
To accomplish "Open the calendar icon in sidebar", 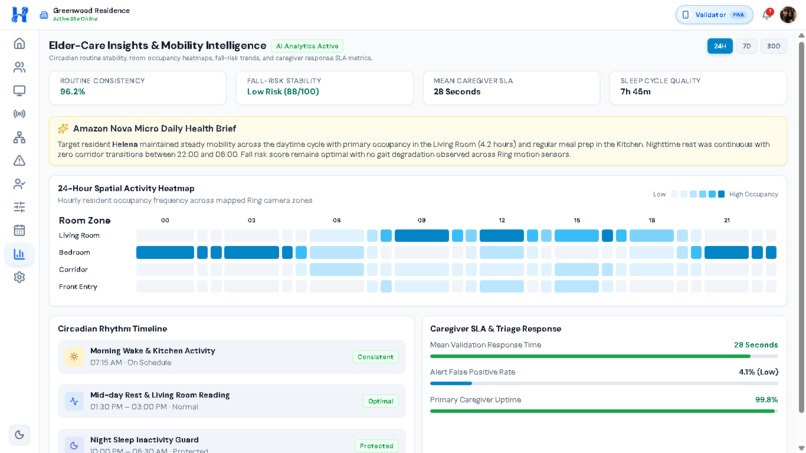I will [x=19, y=230].
